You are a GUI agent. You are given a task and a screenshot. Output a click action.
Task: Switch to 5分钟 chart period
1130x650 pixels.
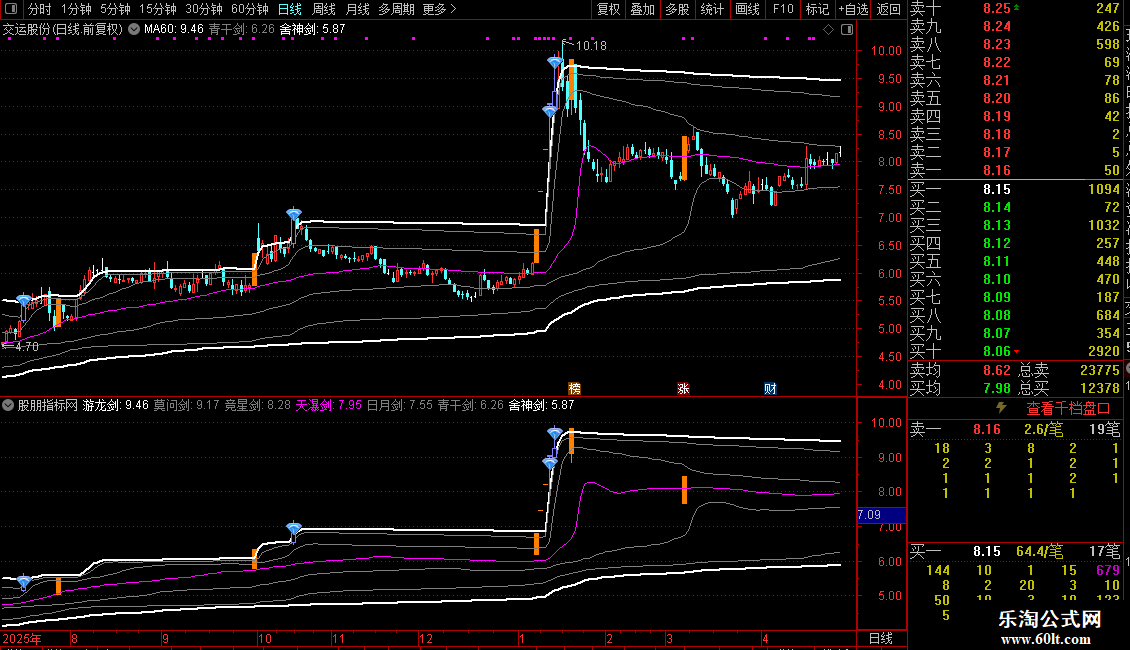115,9
